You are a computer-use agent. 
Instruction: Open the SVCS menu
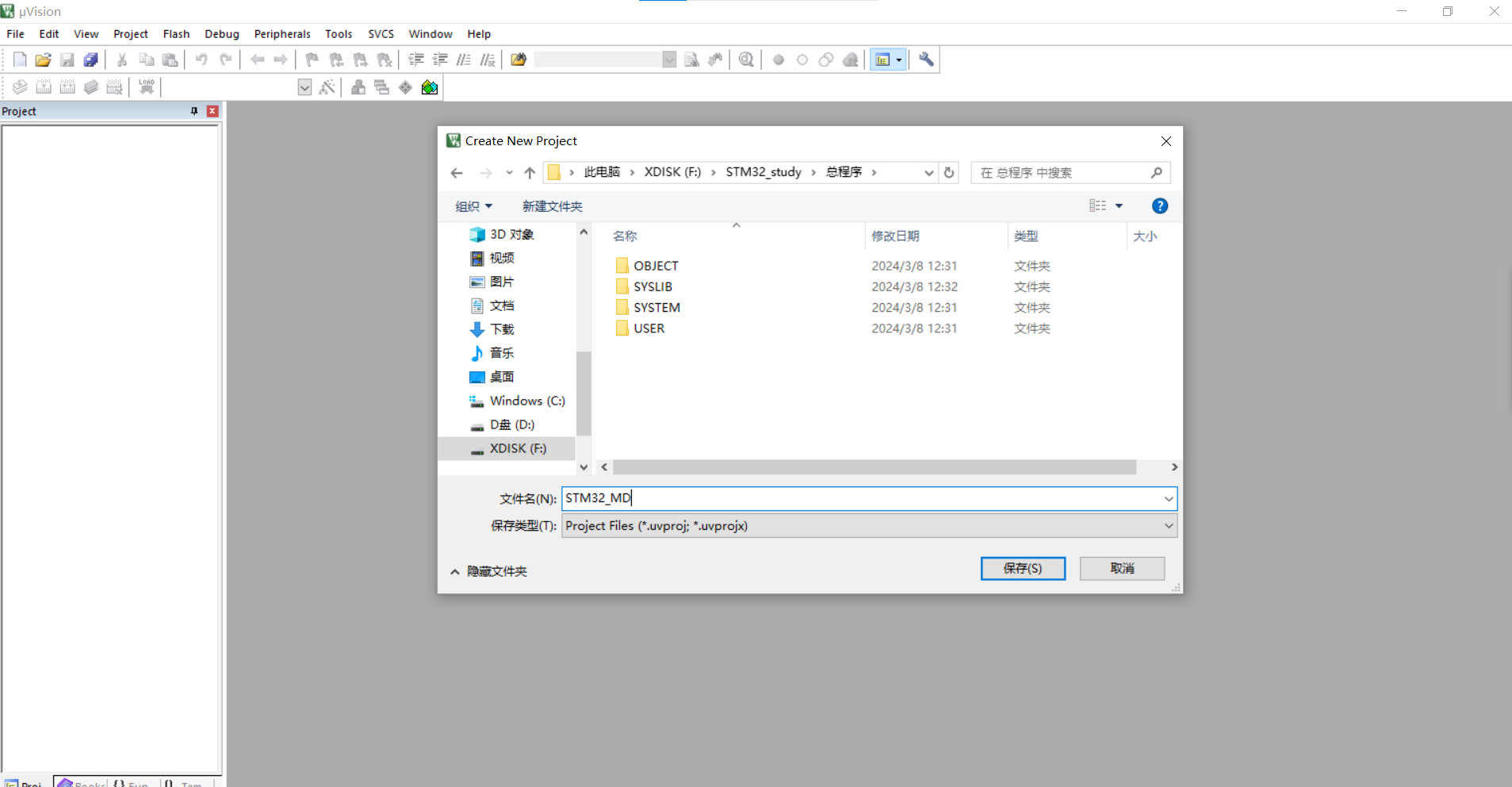pyautogui.click(x=381, y=34)
